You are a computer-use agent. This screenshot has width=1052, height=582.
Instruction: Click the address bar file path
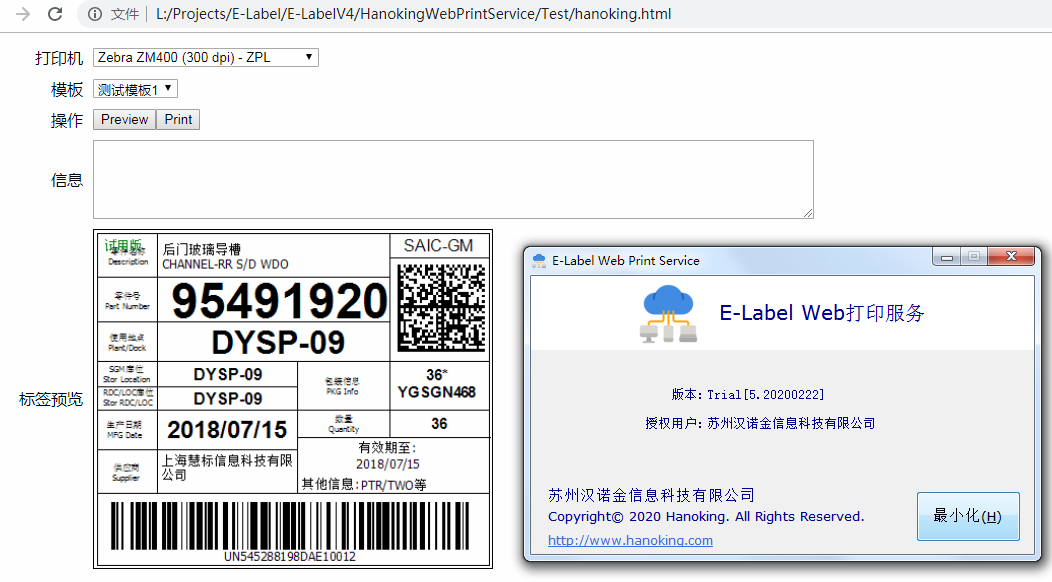coord(413,14)
